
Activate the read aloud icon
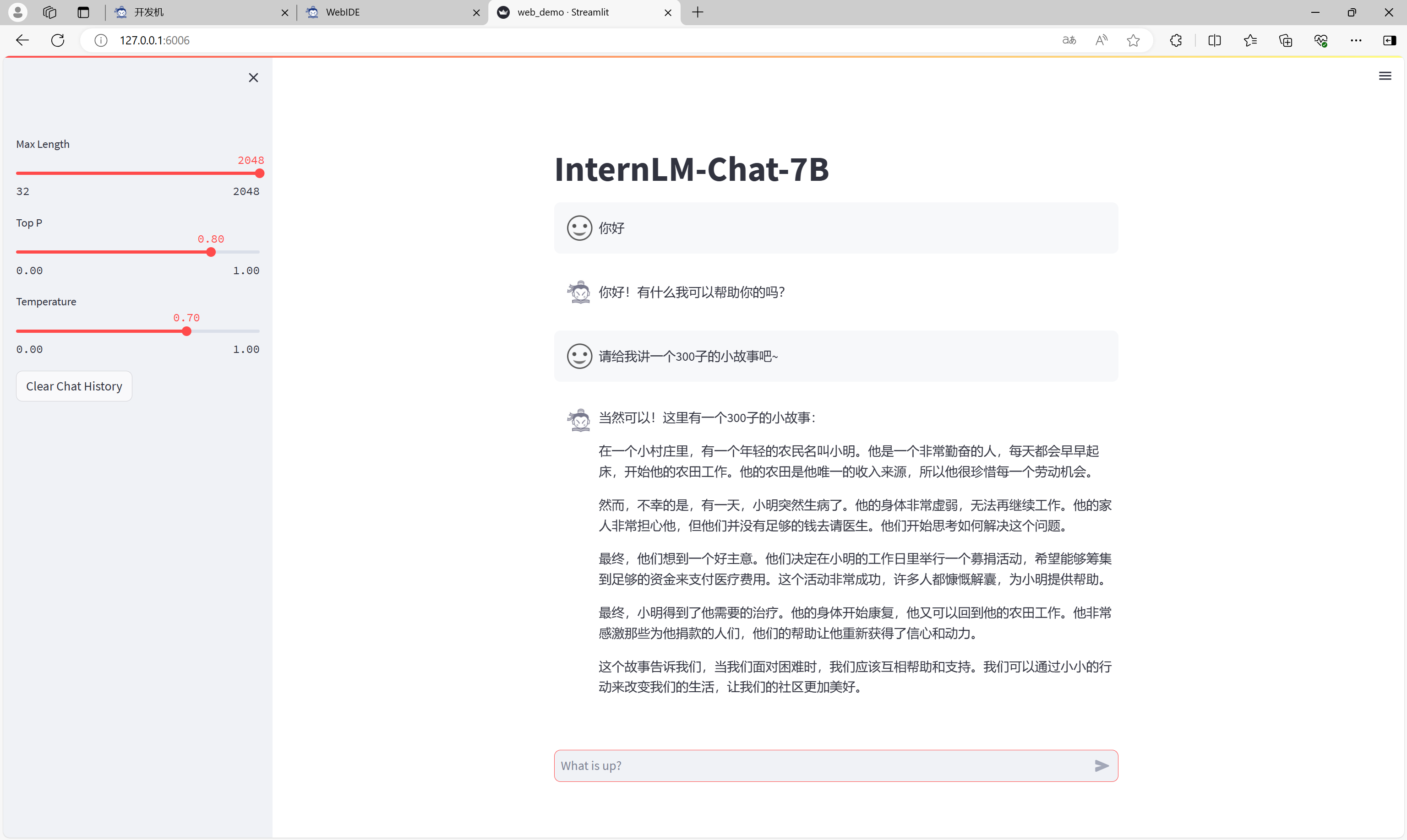1101,40
